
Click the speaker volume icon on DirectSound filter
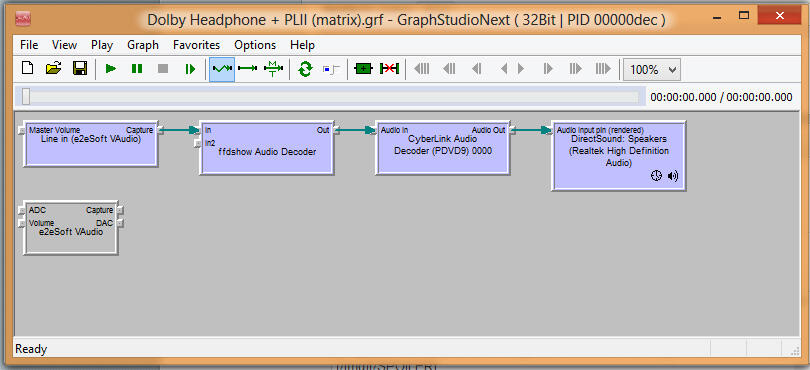pos(673,176)
